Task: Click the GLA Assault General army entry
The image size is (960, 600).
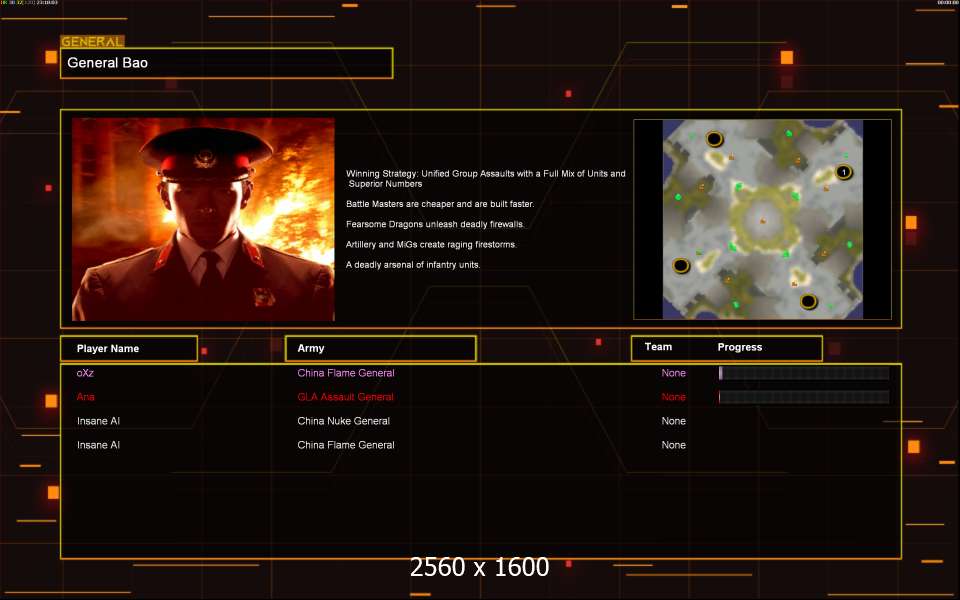Action: point(345,397)
